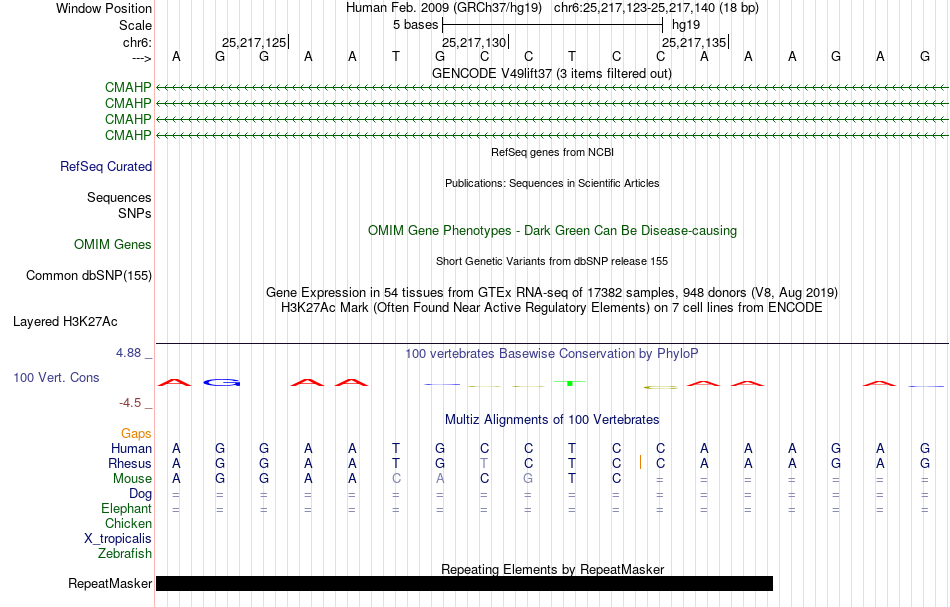Click the H3K27Ac Mark ENCODE track title
This screenshot has width=950, height=607.
click(552, 308)
